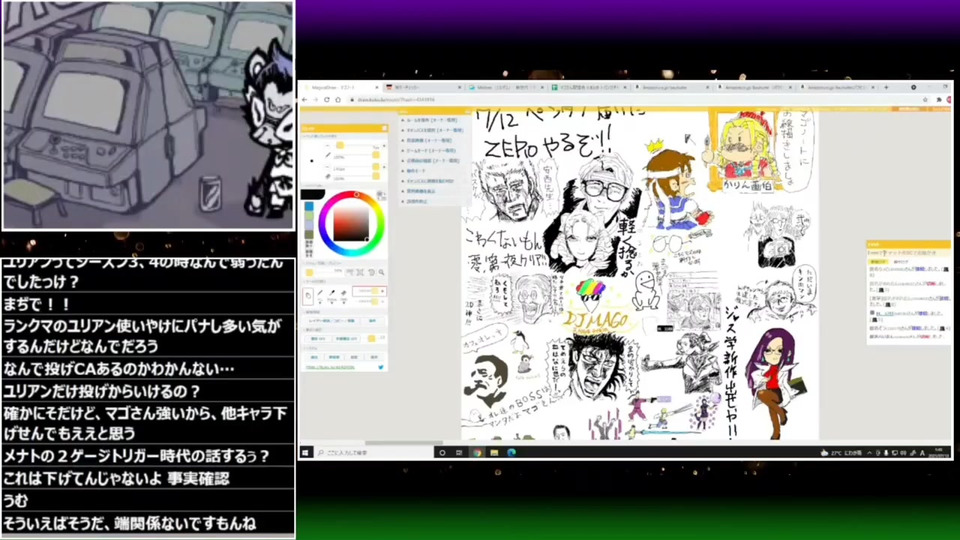Click the fit-to-screen icon in navigator row
This screenshot has width=960, height=540.
click(x=360, y=272)
